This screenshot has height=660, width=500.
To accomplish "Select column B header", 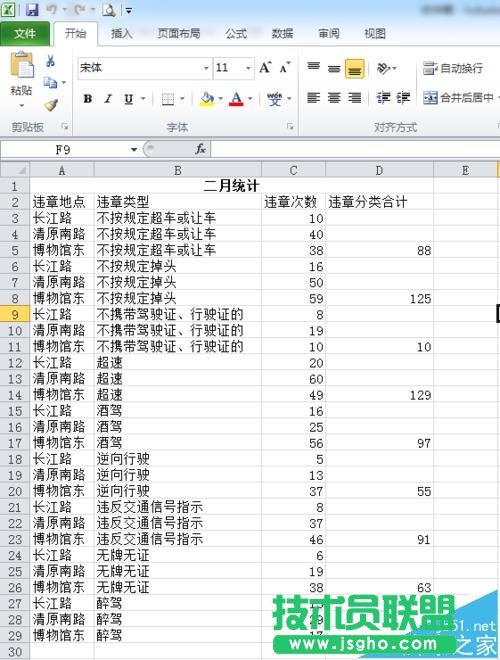I will click(x=178, y=170).
